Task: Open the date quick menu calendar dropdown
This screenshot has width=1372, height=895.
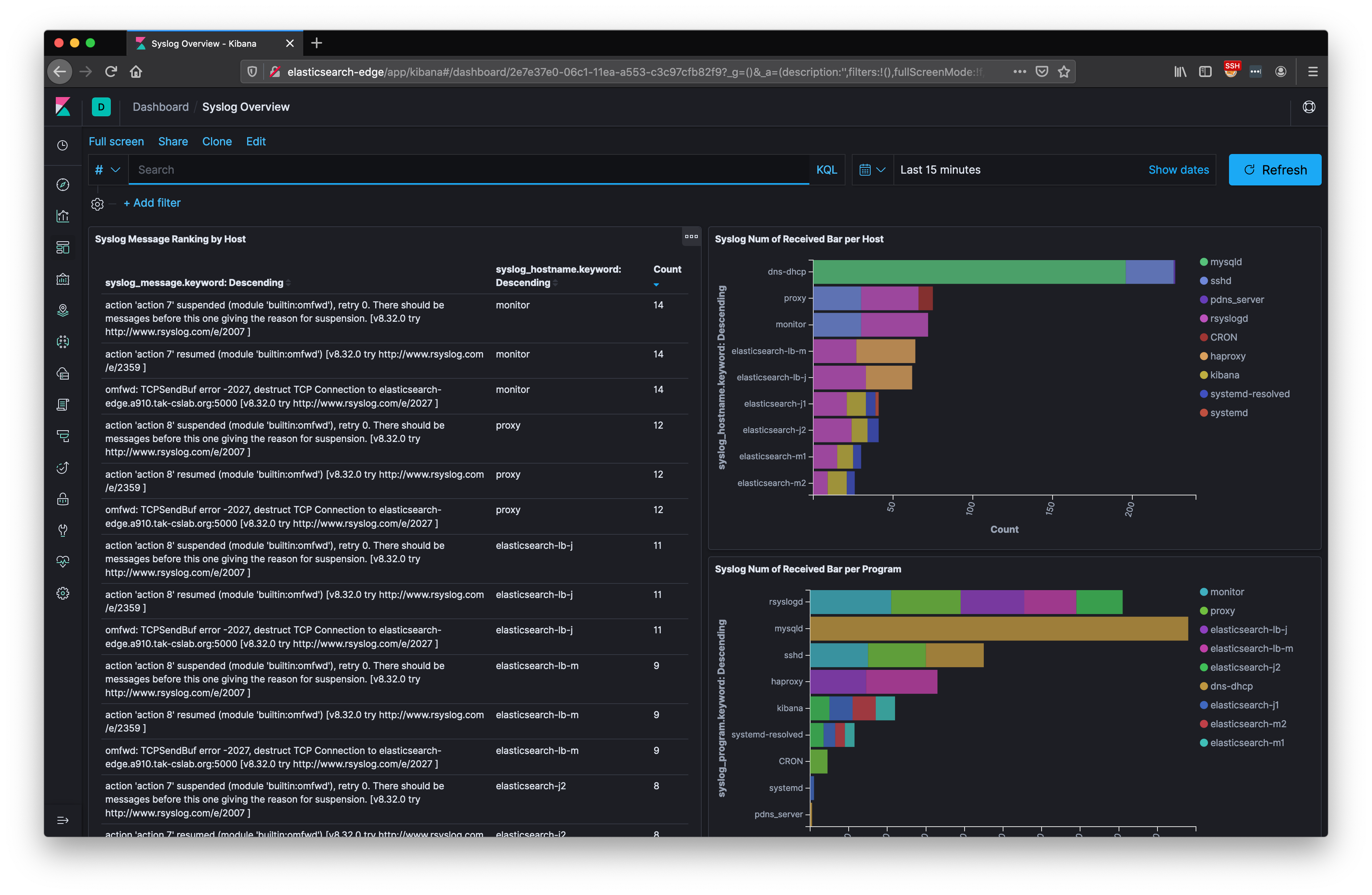Action: [871, 169]
